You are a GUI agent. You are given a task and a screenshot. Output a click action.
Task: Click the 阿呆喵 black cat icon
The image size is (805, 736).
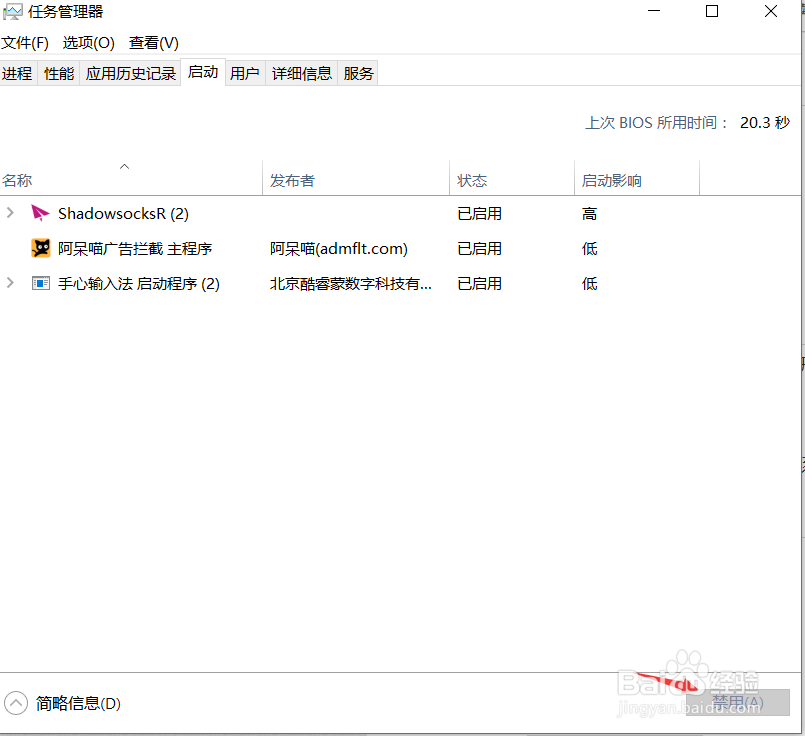click(x=40, y=248)
